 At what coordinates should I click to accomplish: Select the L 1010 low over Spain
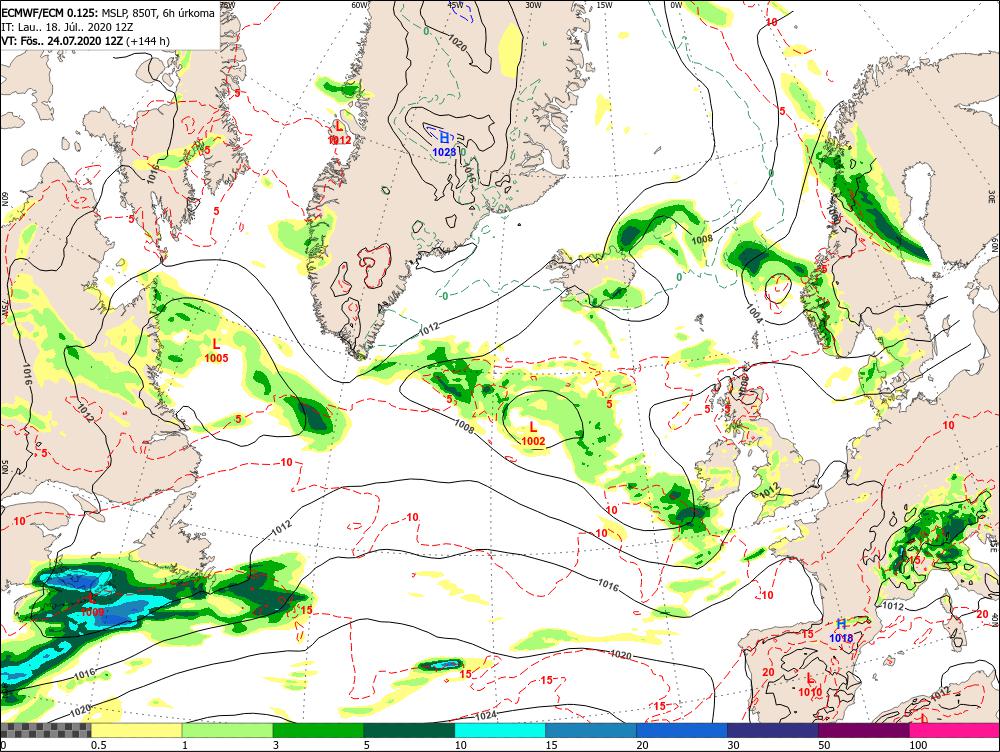point(810,684)
